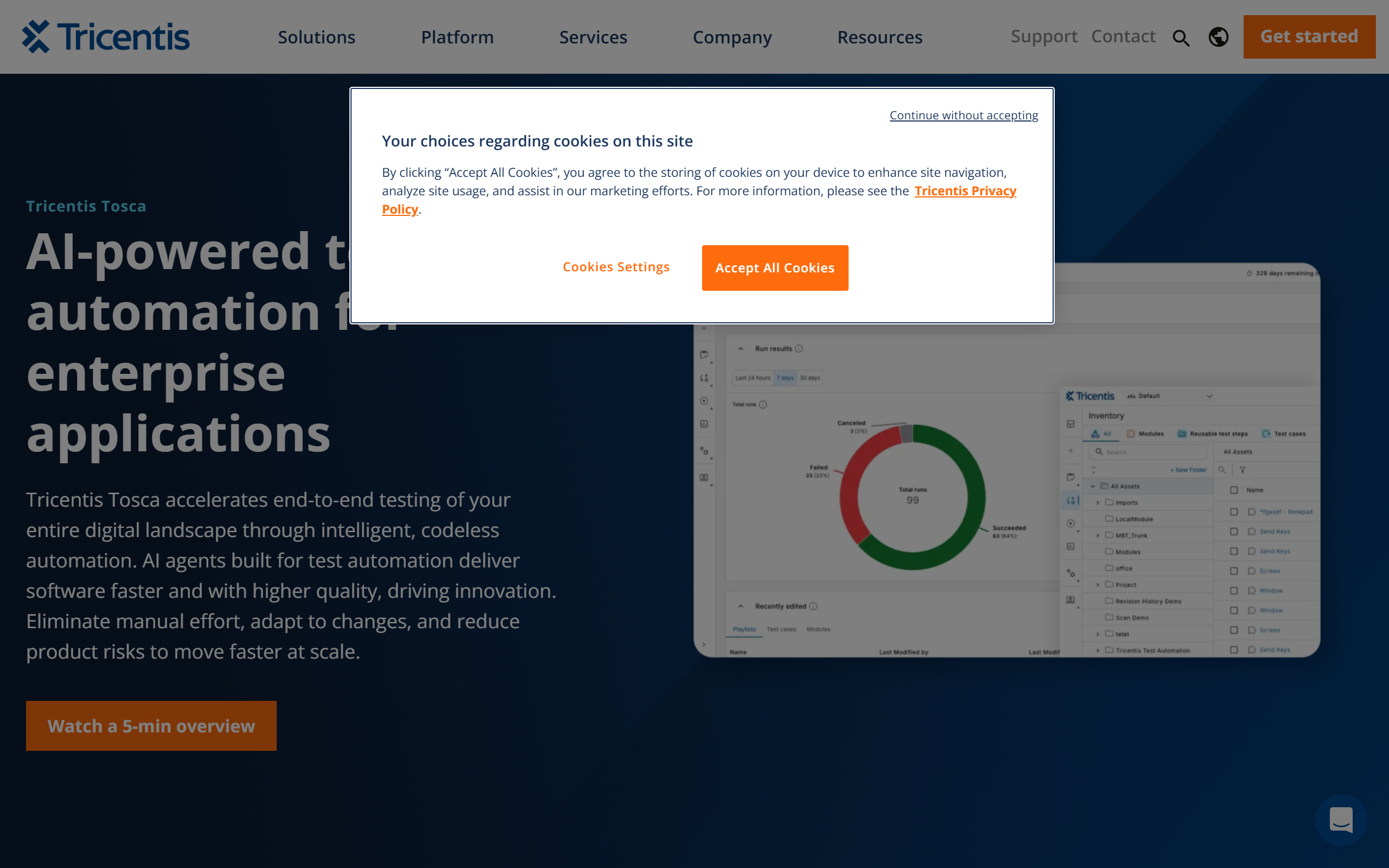1389x868 pixels.
Task: Click the agent monitor icon in Inventory sidebar
Action: point(1071,600)
